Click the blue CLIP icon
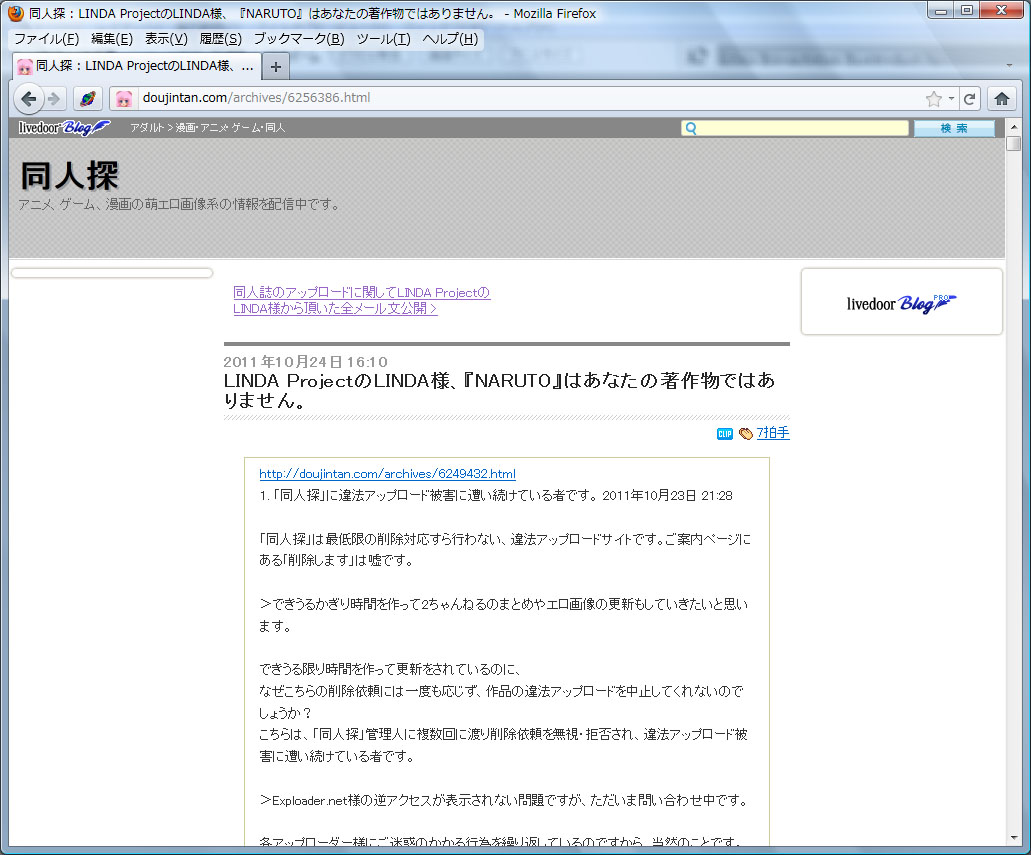Image resolution: width=1031 pixels, height=855 pixels. pos(725,433)
